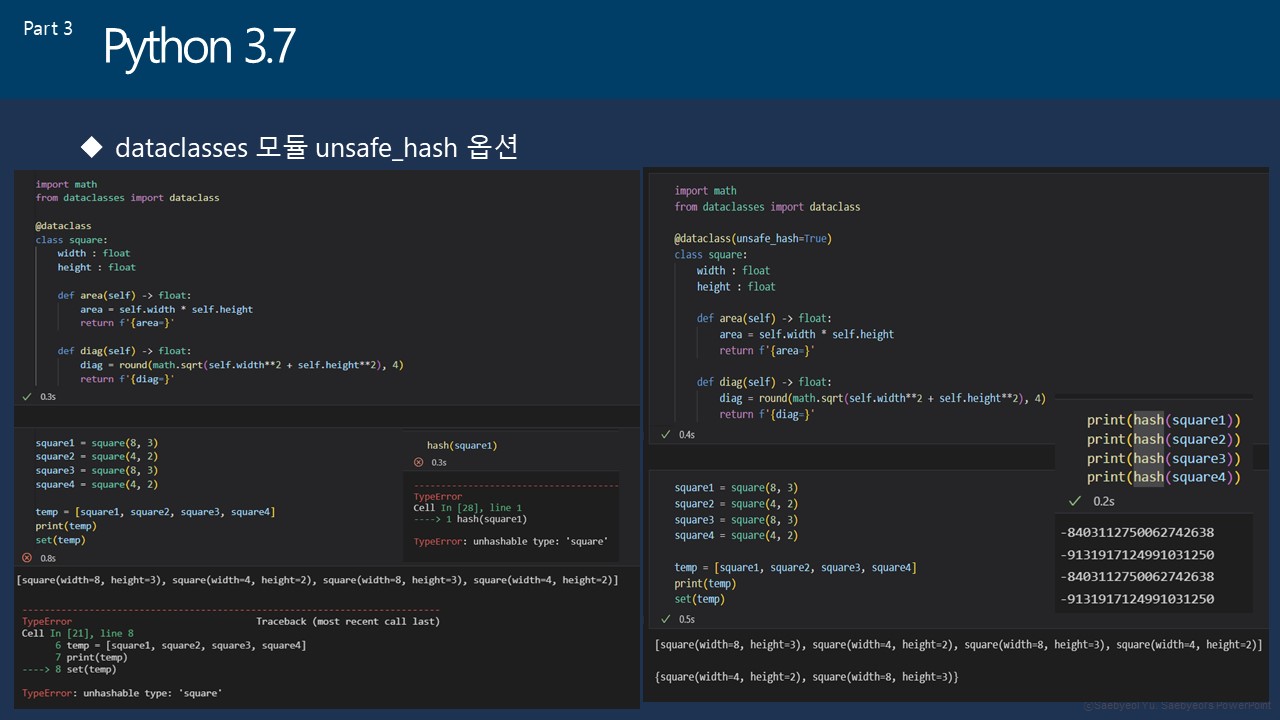The width and height of the screenshot is (1280, 720).
Task: Click the red error icon beside 0.8s
Action: point(27,558)
